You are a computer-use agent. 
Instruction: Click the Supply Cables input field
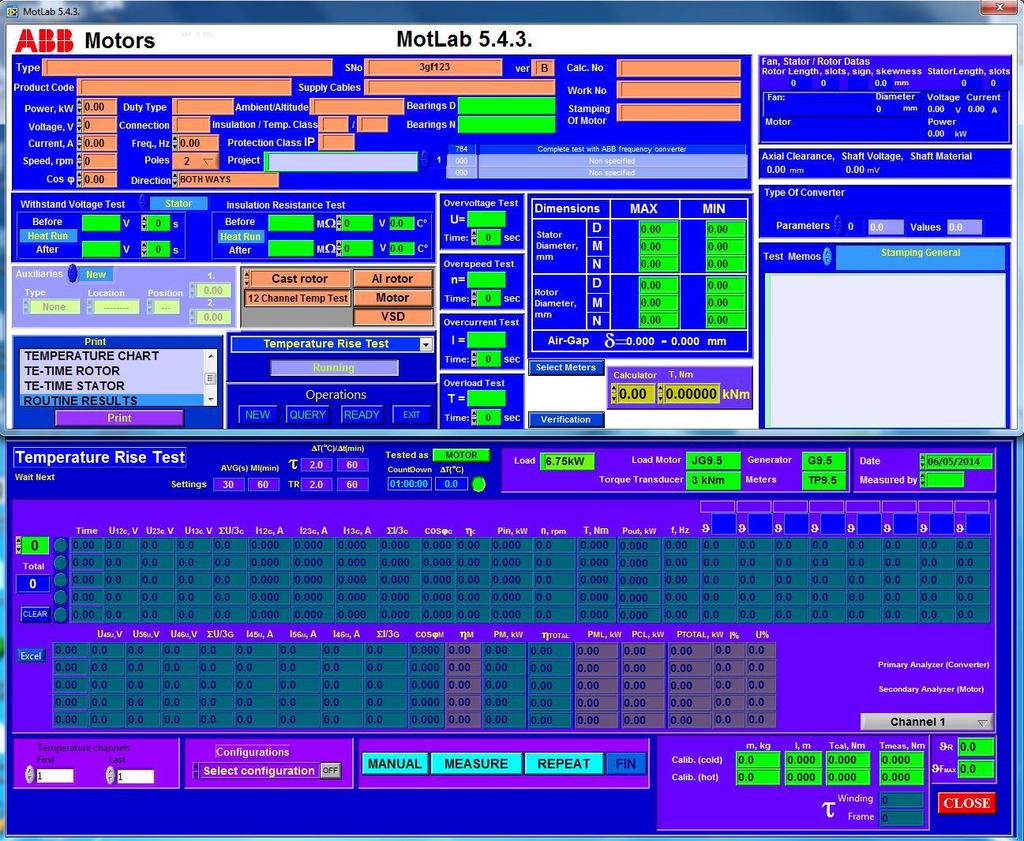point(460,87)
